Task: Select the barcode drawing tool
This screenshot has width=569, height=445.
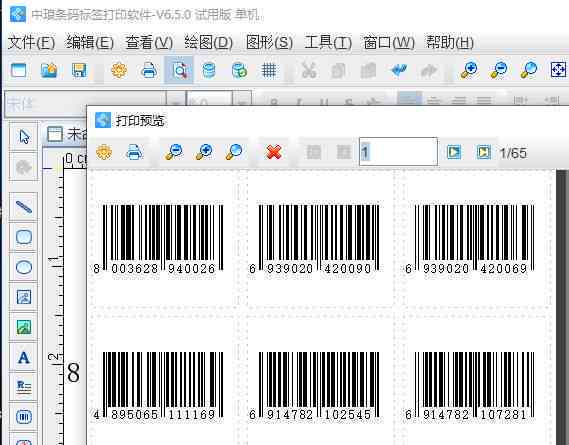Action: pyautogui.click(x=24, y=417)
